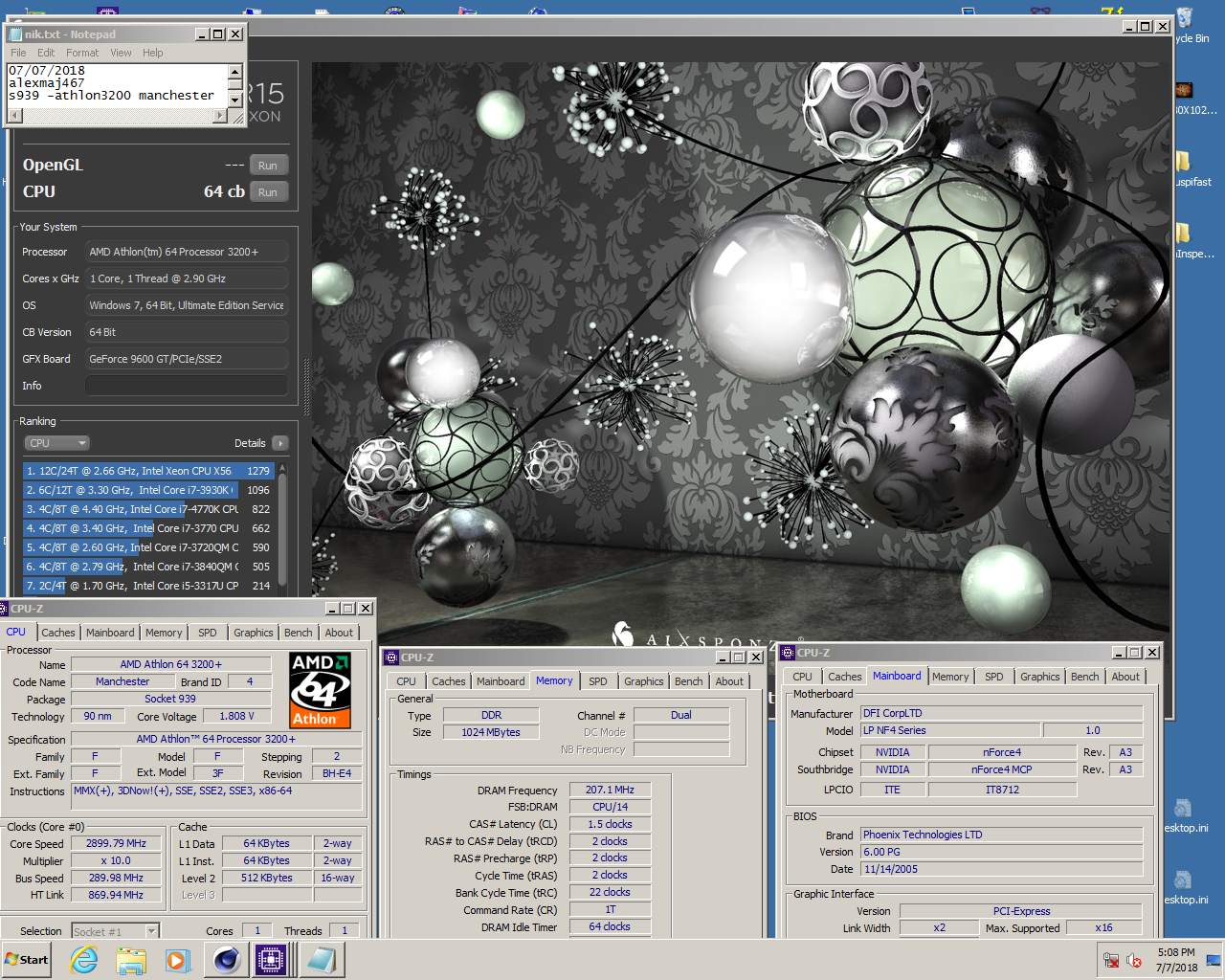Select ranking entry 5 Core i7-3720QM
Screen dimensions: 1225x980
[148, 547]
